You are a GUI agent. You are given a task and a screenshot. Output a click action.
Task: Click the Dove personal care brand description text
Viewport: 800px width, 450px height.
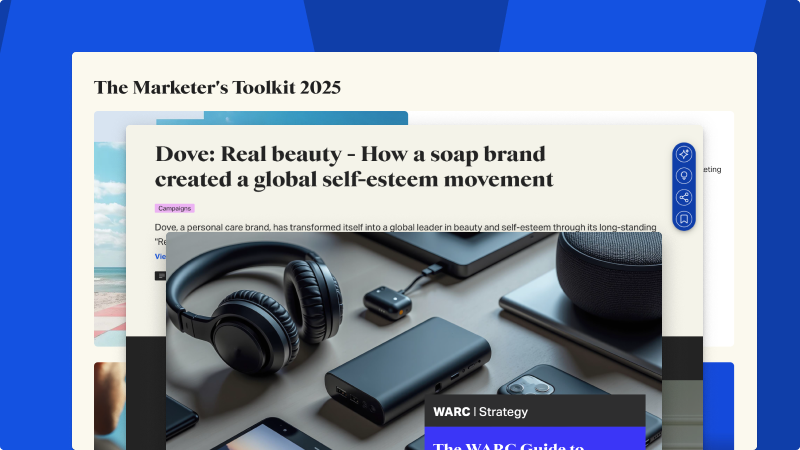(x=405, y=227)
